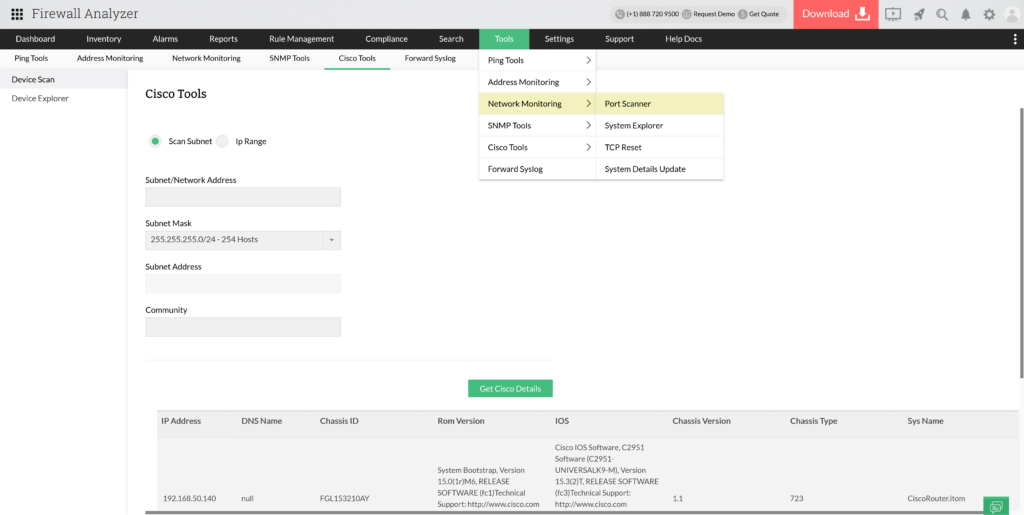
Task: Open the settings gear icon in header
Action: click(989, 14)
